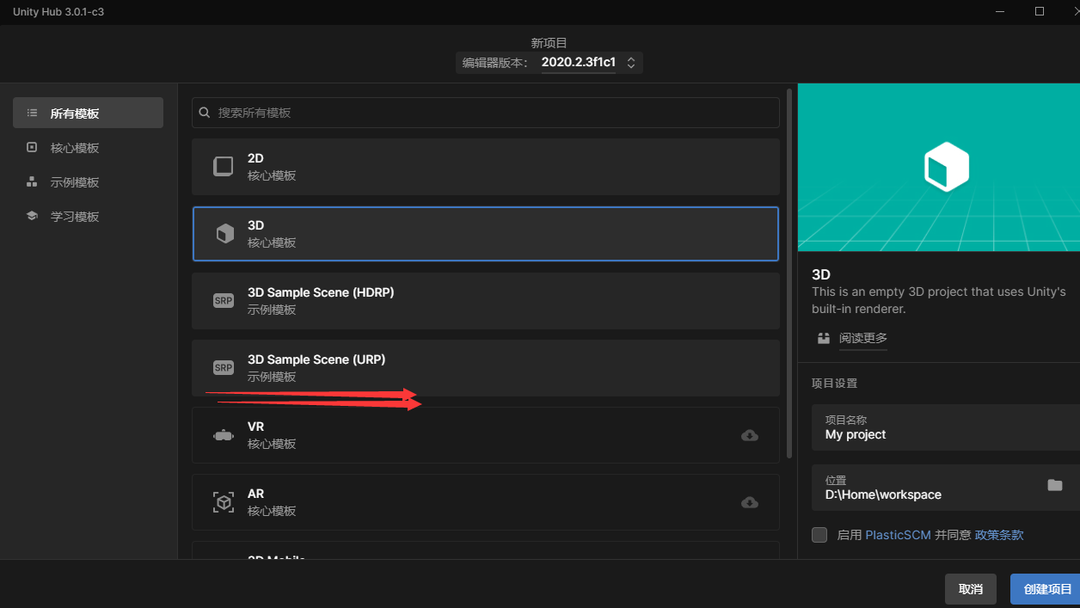Edit the 位置 D:\Home\workspace field
Viewport: 1080px width, 608px height.
click(946, 488)
